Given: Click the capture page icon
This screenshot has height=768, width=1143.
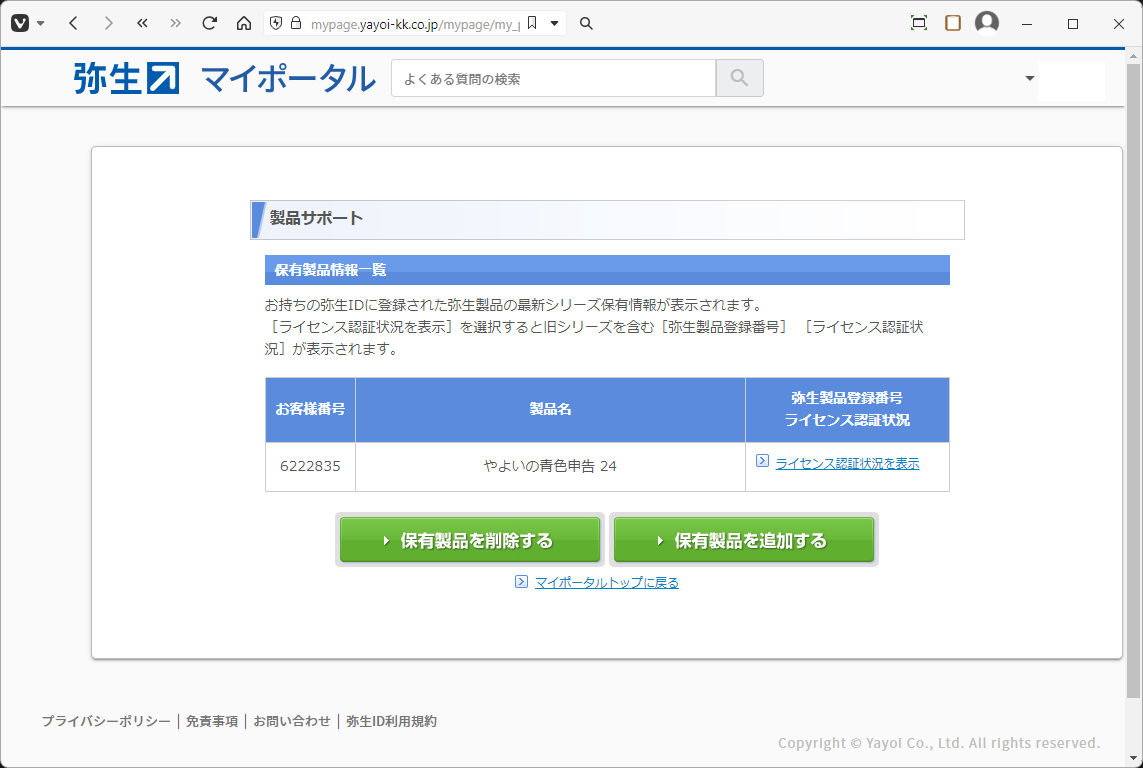Looking at the screenshot, I should point(919,23).
